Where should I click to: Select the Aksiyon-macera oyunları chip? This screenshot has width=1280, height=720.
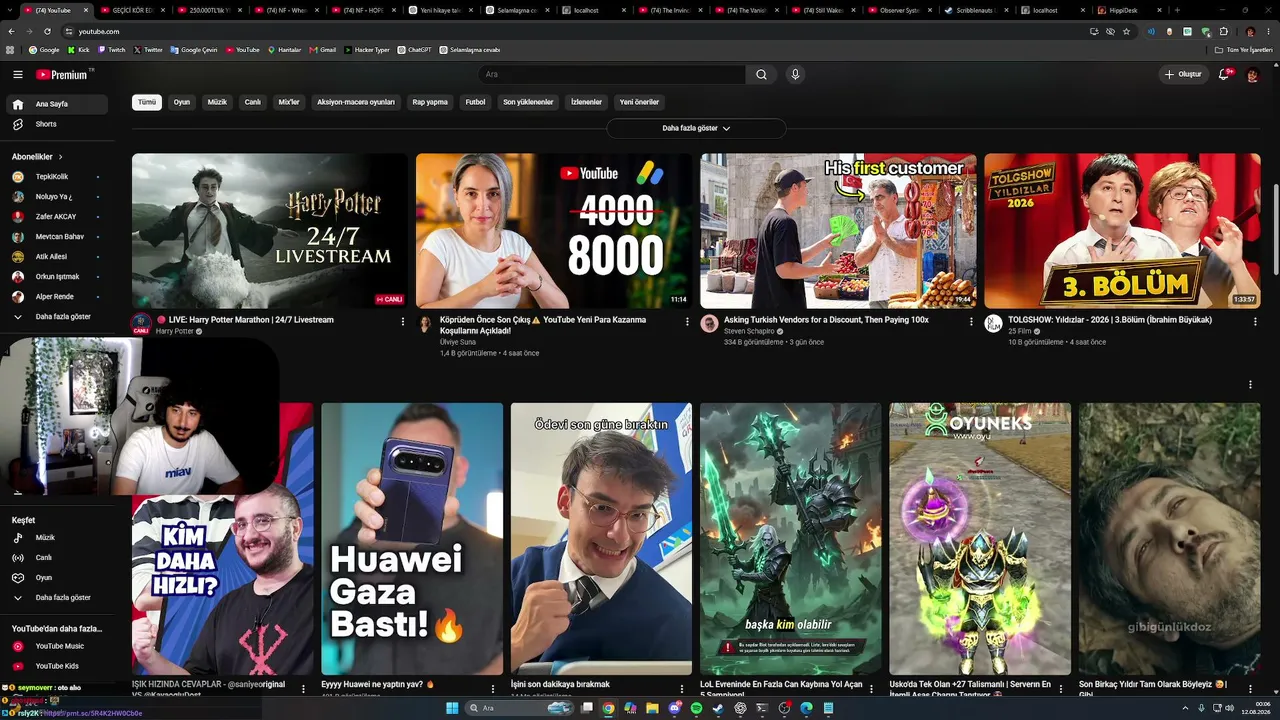(356, 102)
